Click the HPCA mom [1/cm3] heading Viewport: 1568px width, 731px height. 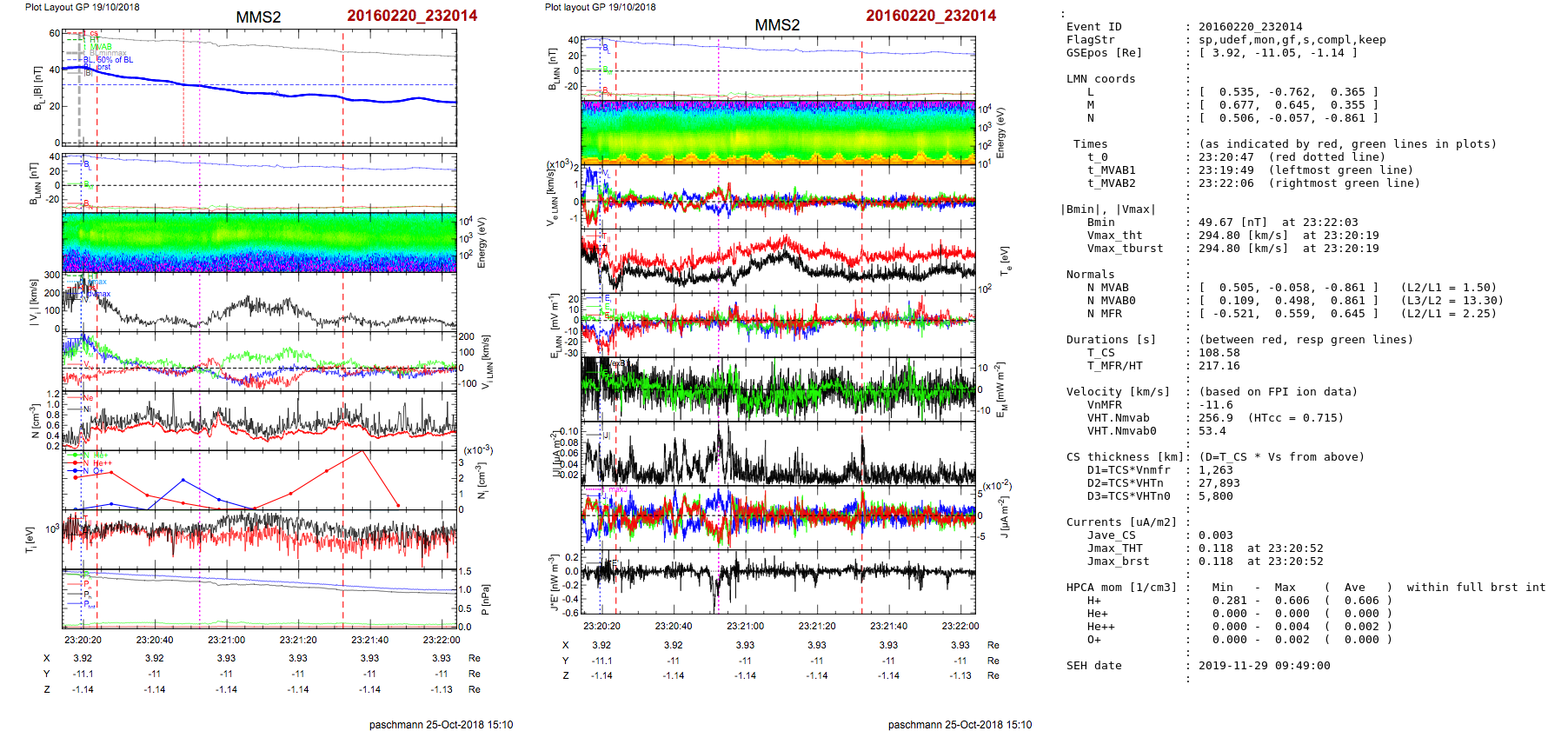click(1121, 588)
